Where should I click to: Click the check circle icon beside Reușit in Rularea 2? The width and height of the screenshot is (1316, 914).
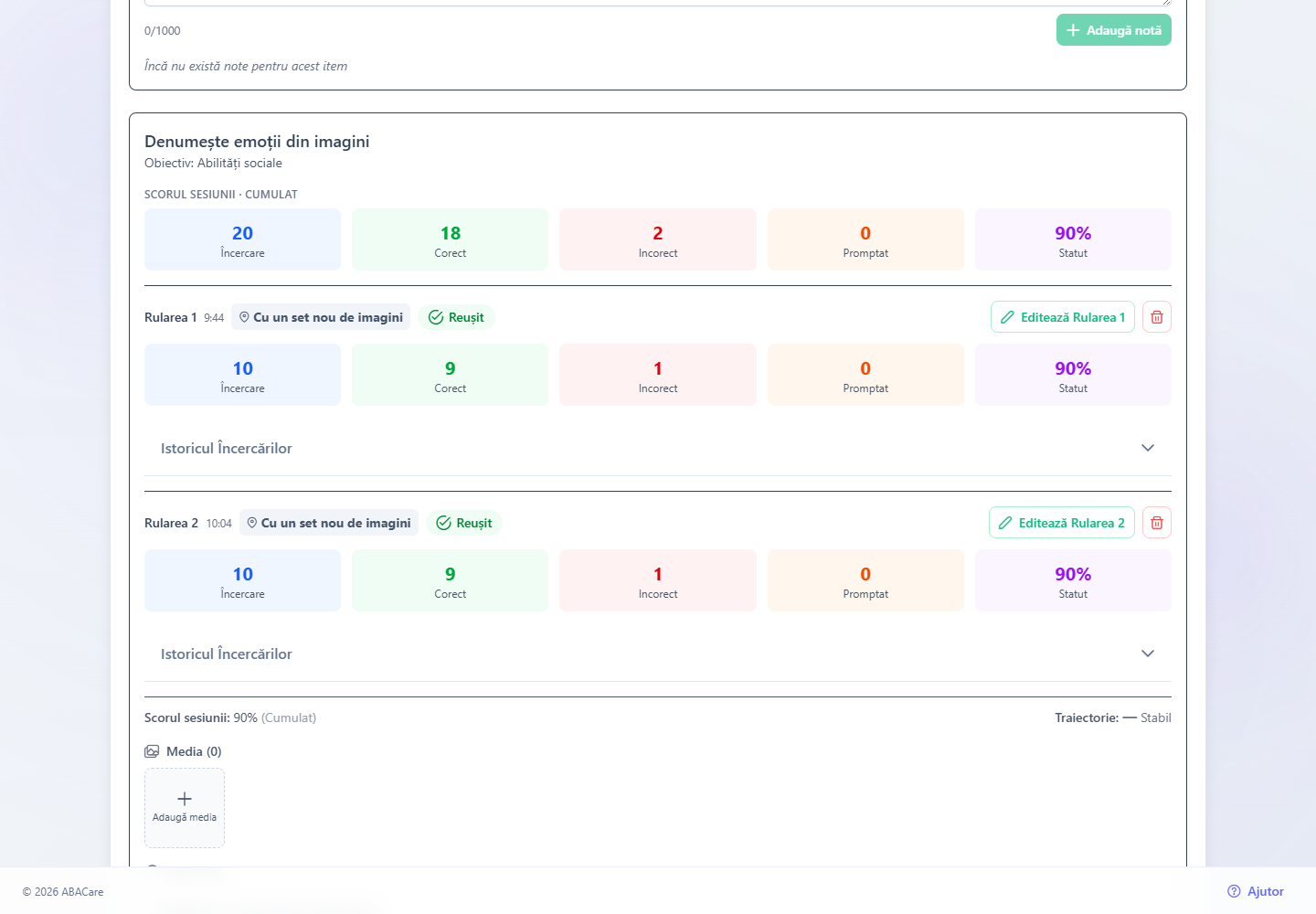pos(443,523)
